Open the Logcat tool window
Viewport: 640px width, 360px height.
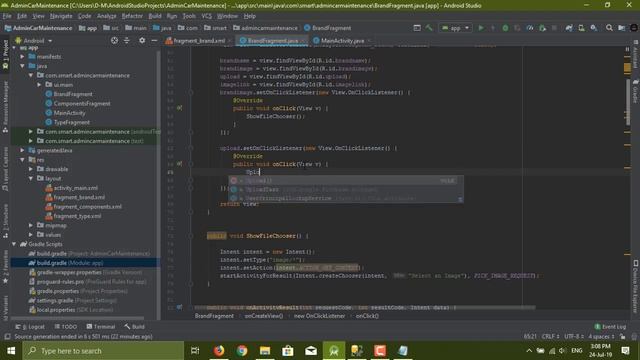(x=30, y=327)
